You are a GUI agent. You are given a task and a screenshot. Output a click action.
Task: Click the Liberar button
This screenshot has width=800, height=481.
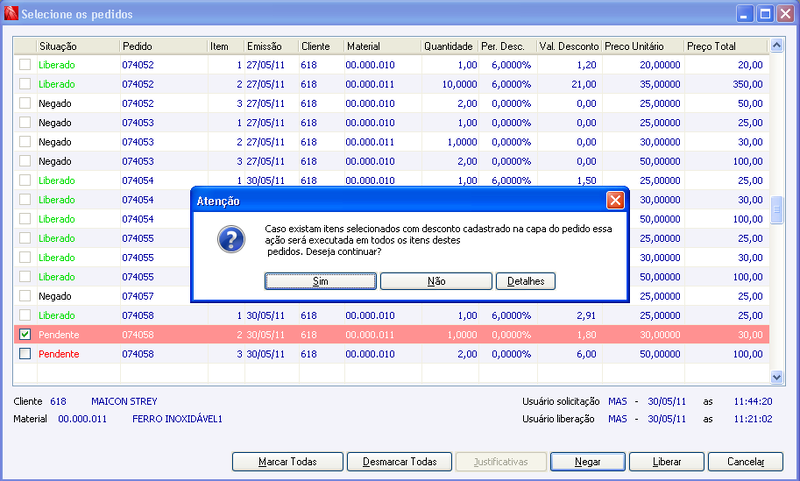[x=666, y=462]
